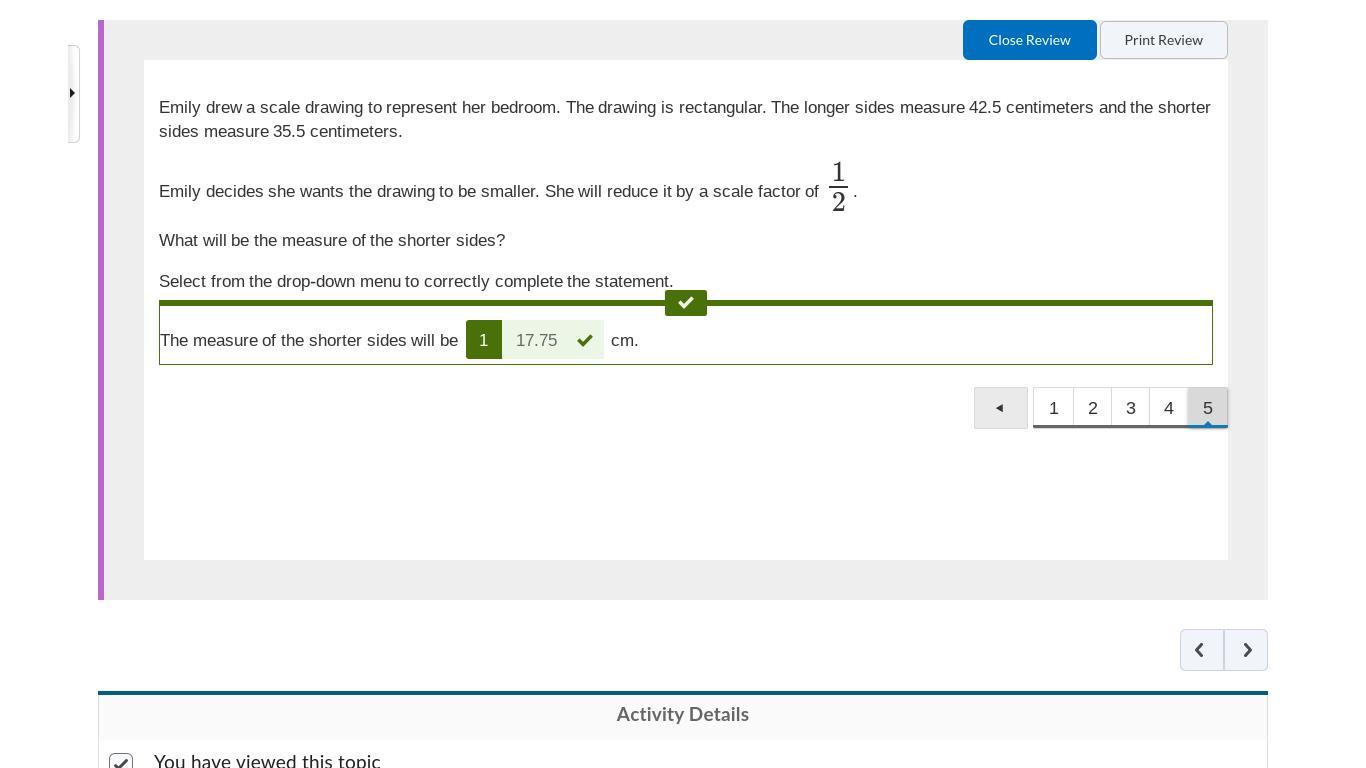Go to previous question with the left triangle
This screenshot has width=1366, height=768.
1000,408
